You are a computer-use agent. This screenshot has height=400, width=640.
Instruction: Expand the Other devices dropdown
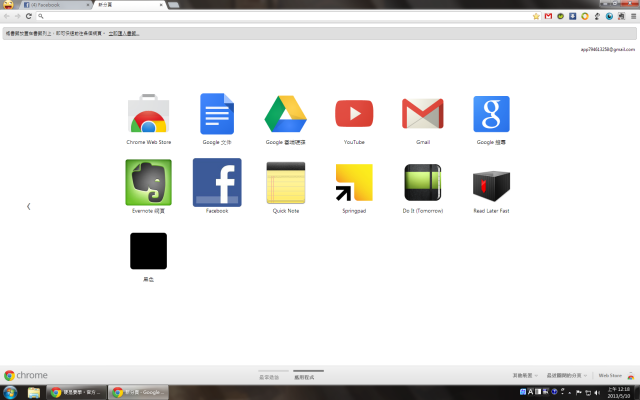click(525, 376)
